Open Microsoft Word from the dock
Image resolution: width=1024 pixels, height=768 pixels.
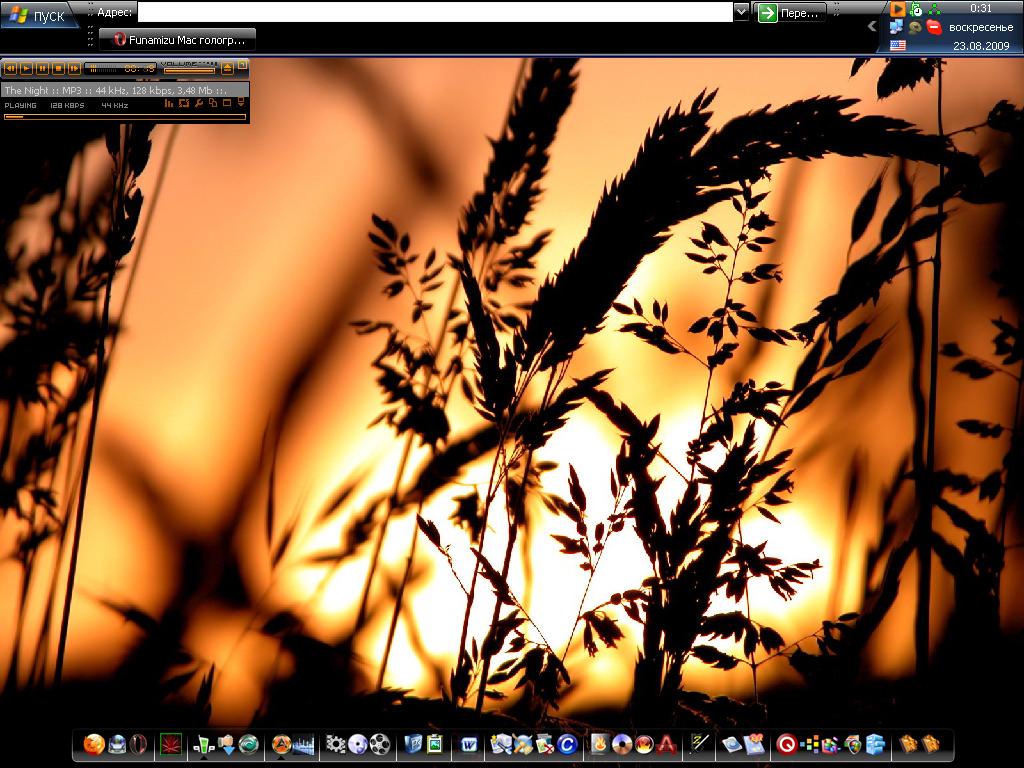(x=467, y=744)
